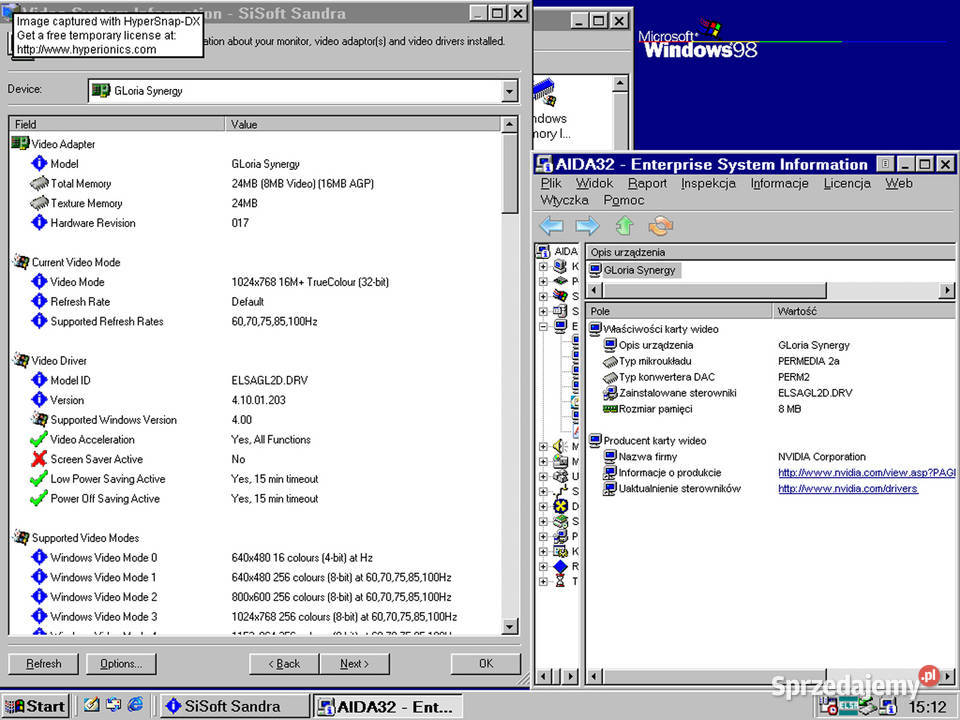The height and width of the screenshot is (720, 960).
Task: Confirm with the OK button in Sandra
Action: pos(486,664)
